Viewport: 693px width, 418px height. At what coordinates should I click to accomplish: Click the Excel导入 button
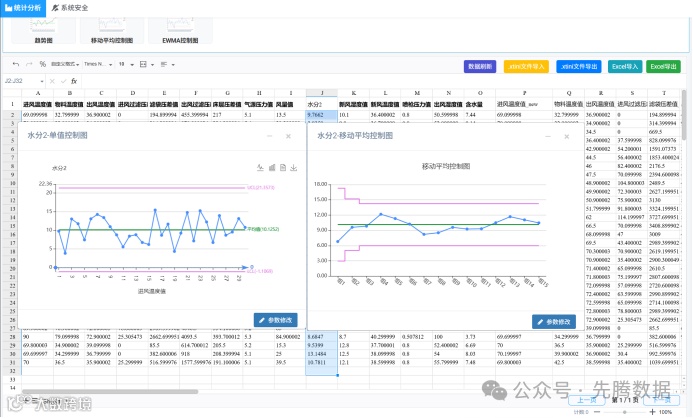click(x=625, y=67)
